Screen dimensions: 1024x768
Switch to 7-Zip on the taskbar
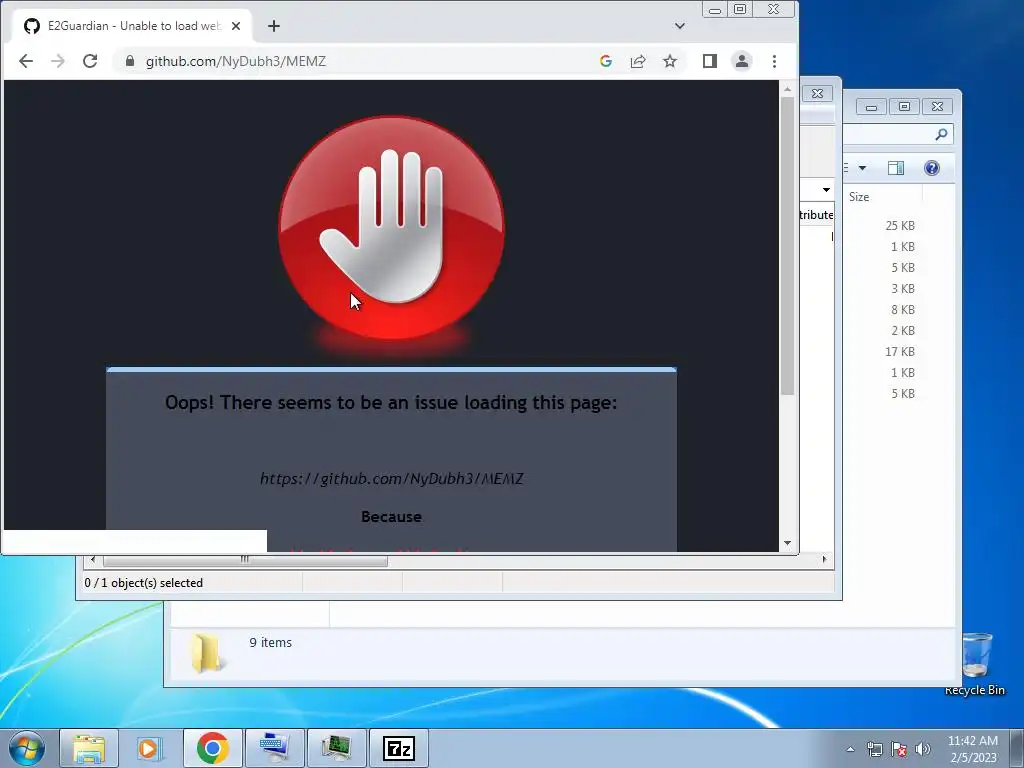click(398, 748)
